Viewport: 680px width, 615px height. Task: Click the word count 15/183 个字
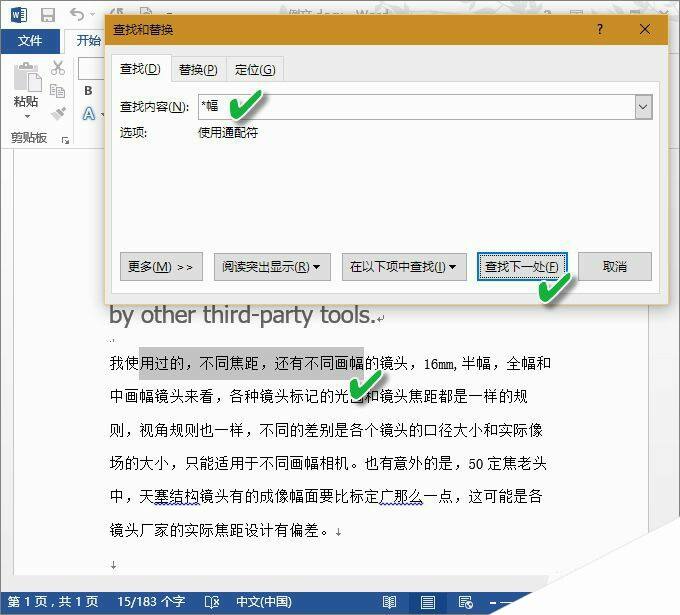click(x=151, y=602)
